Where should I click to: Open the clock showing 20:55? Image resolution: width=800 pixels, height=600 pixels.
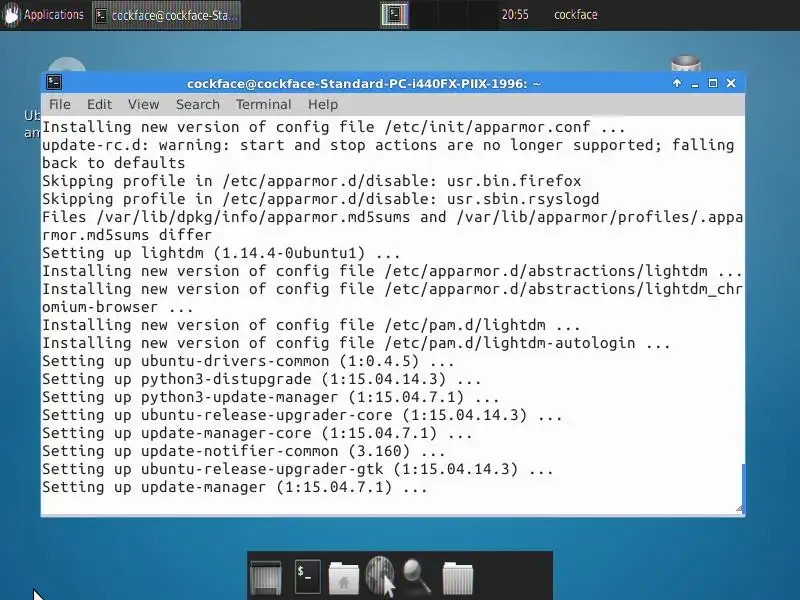[515, 15]
